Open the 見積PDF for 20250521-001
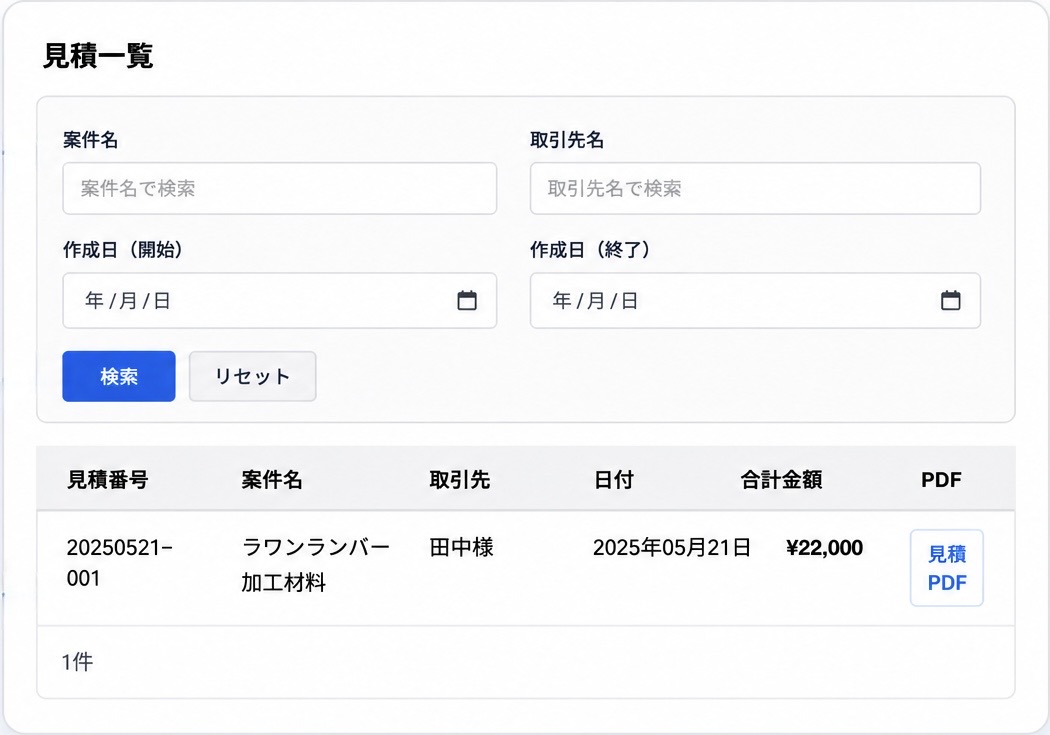 pos(947,568)
